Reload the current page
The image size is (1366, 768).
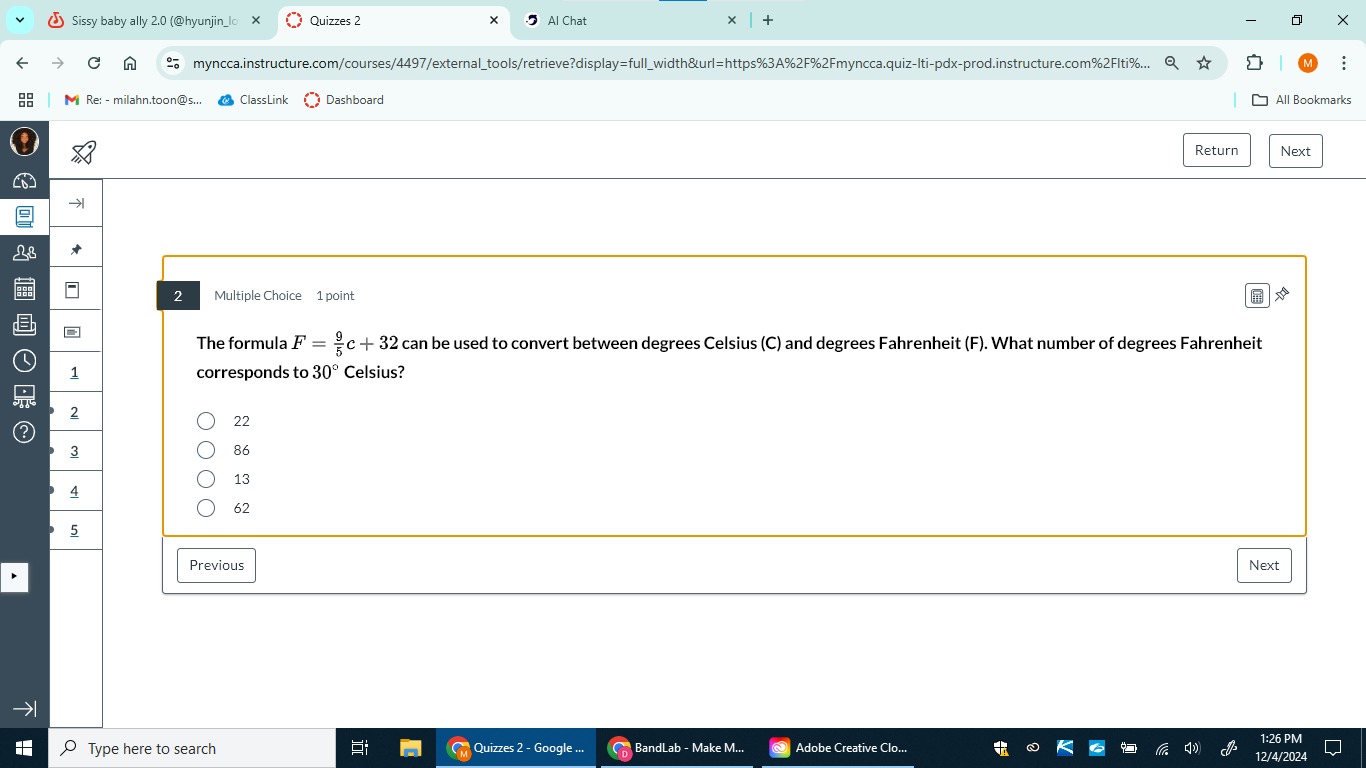[x=94, y=63]
